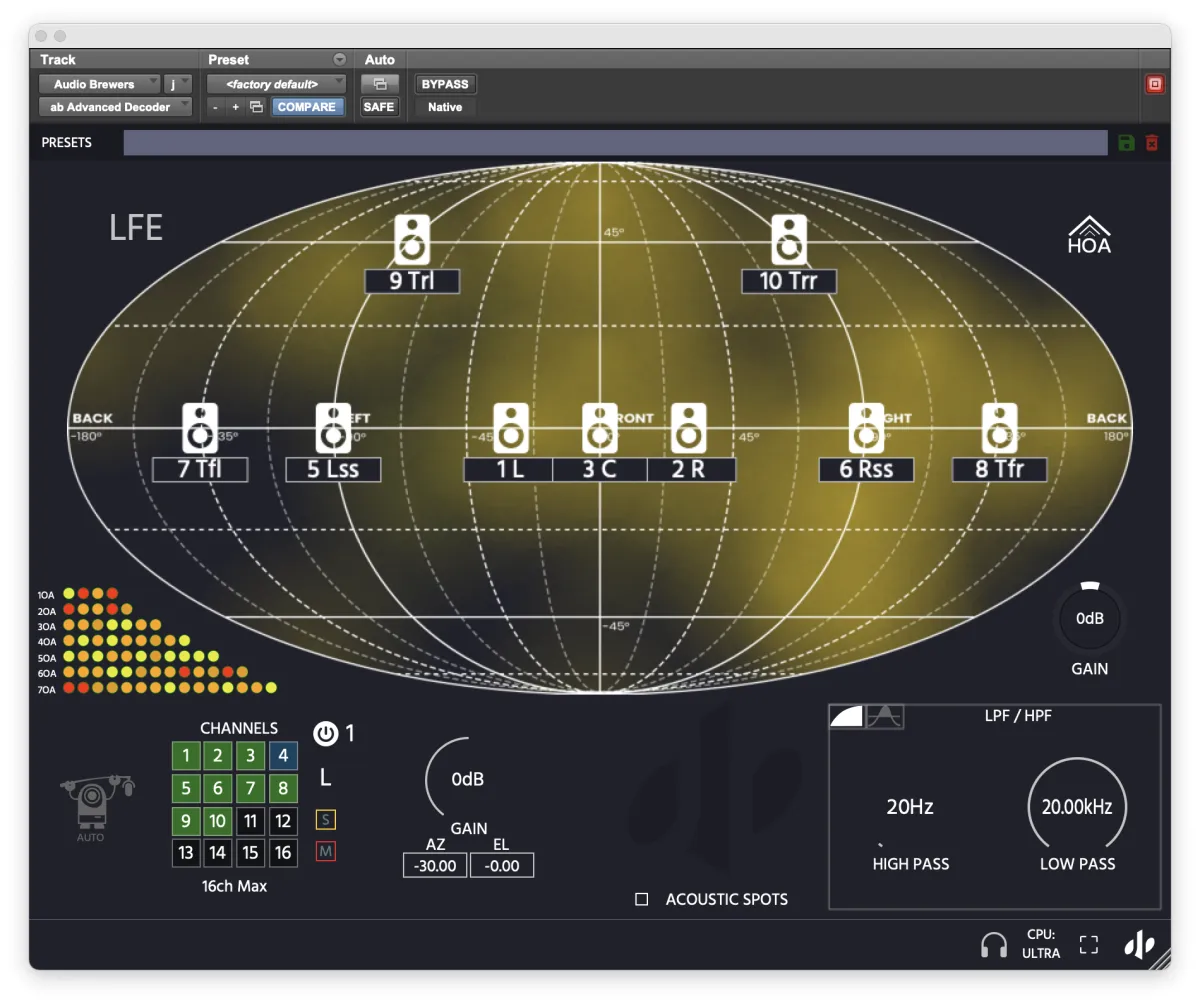
Task: Click the AZ value field -30.00
Action: click(435, 866)
